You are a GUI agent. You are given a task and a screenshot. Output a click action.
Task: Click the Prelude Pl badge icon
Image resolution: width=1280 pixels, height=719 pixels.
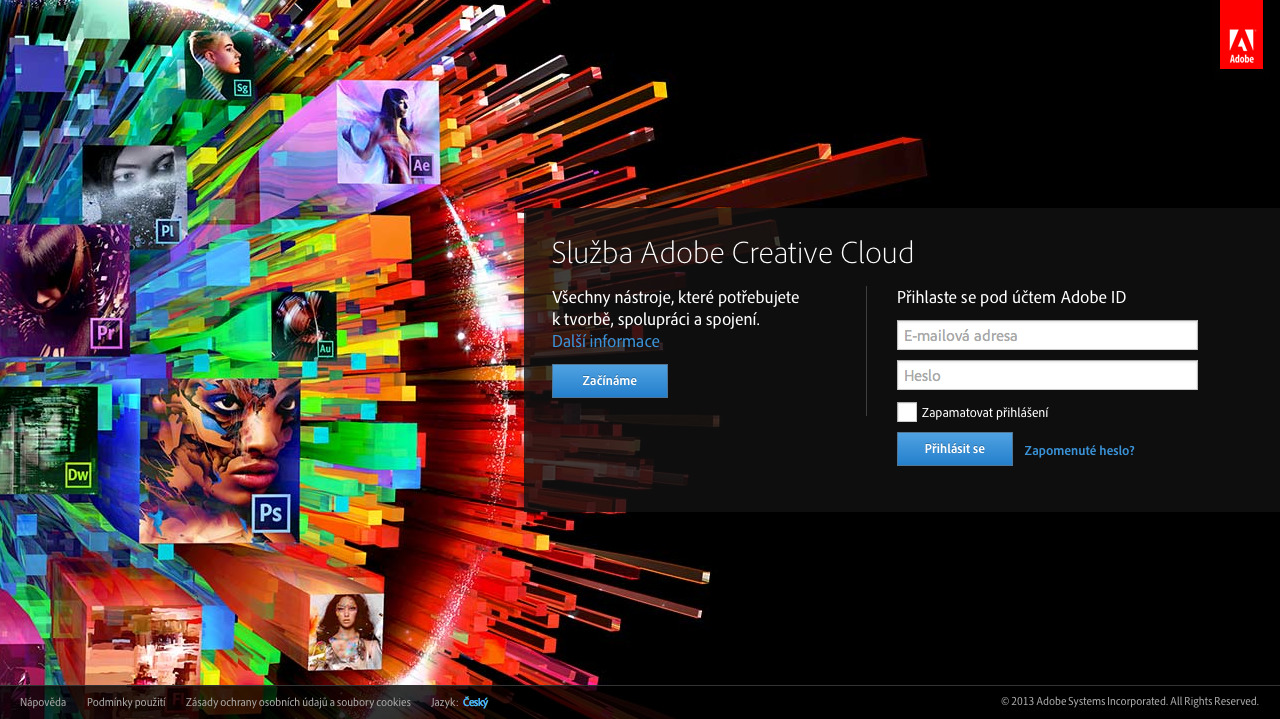[x=168, y=231]
